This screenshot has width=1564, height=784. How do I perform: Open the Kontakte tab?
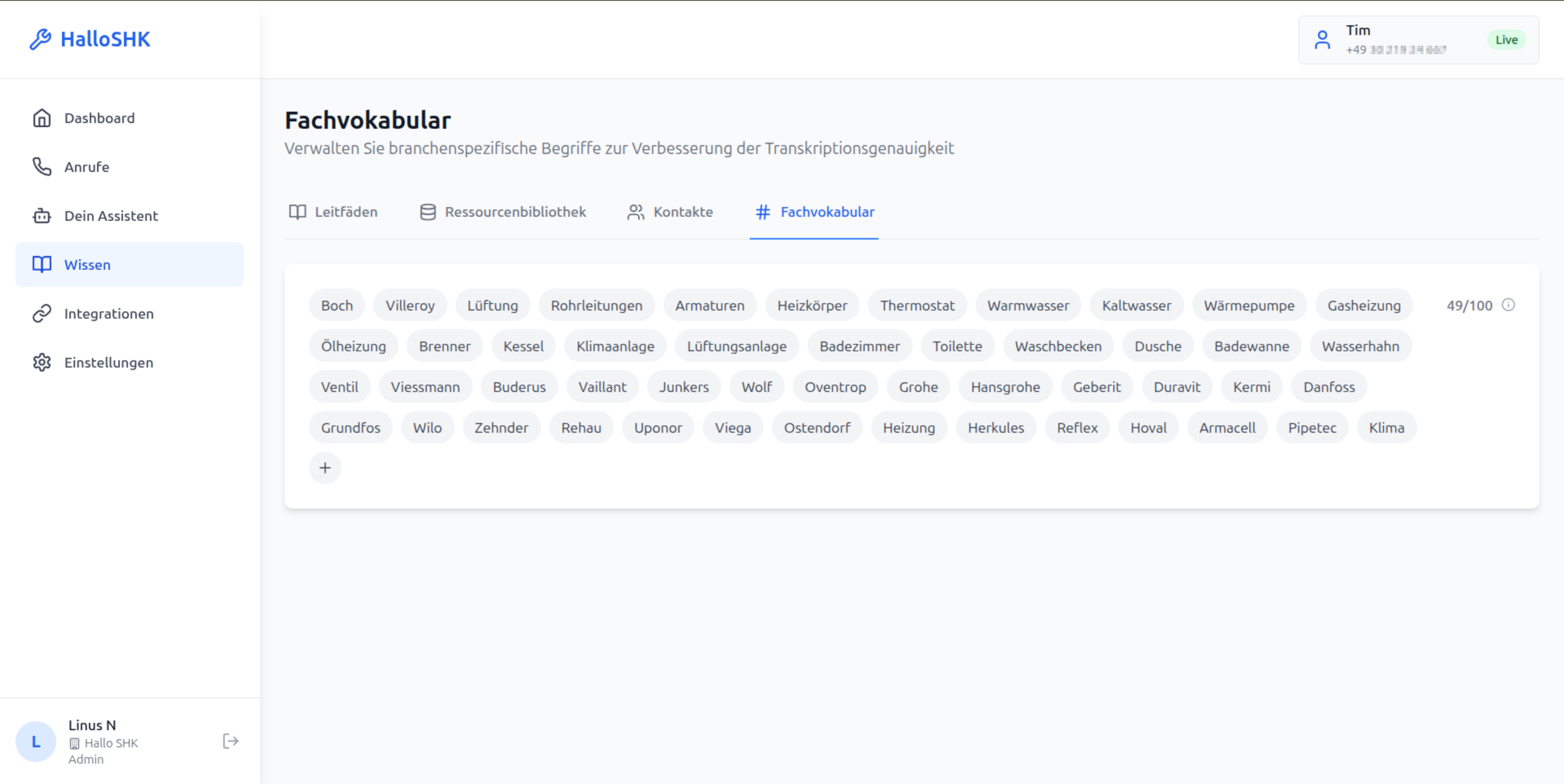click(670, 212)
